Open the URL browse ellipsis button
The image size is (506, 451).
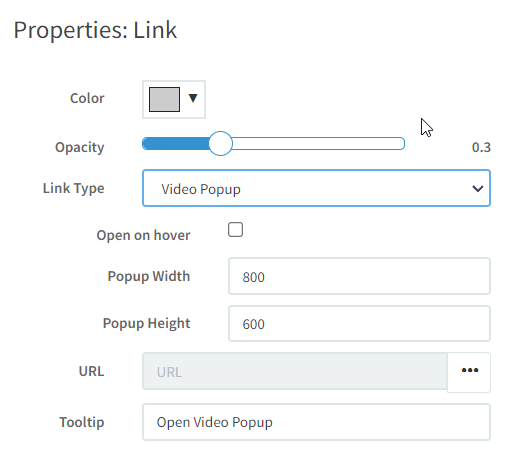coord(469,372)
